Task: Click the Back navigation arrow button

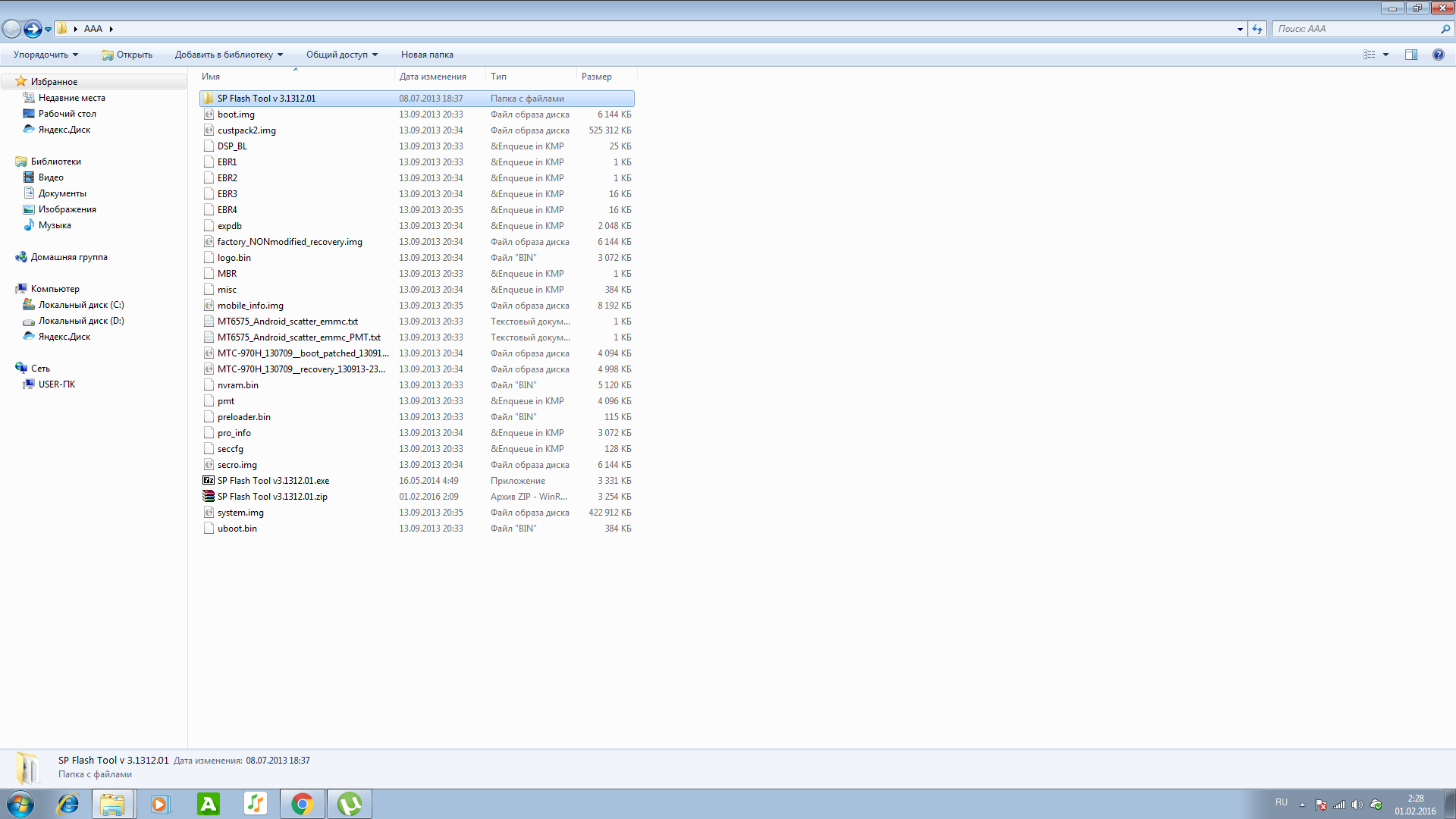Action: point(11,29)
